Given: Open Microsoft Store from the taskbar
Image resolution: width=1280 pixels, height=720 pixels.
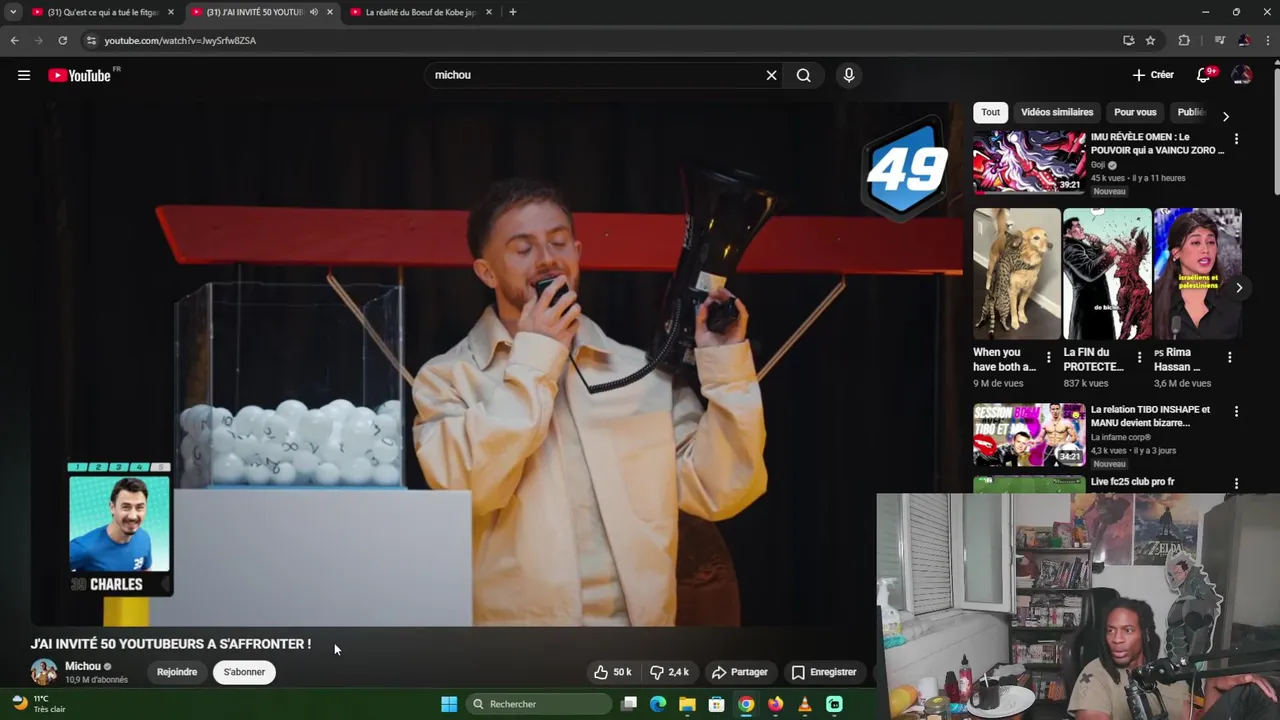Looking at the screenshot, I should tap(716, 704).
